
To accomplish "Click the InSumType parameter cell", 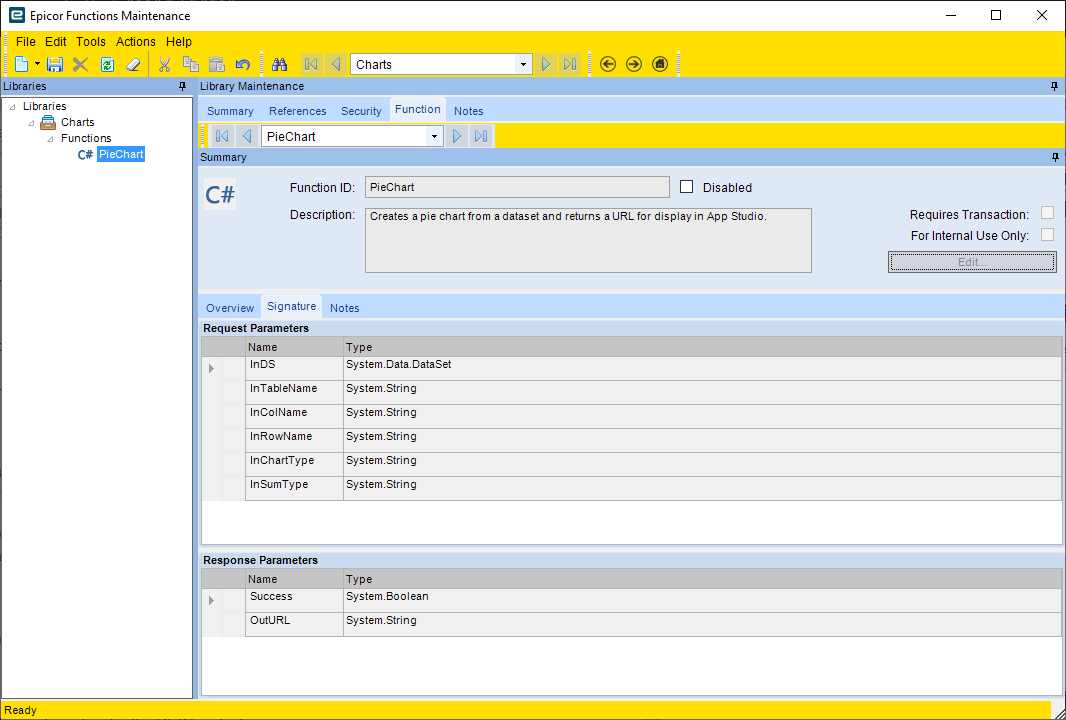I will [x=294, y=488].
